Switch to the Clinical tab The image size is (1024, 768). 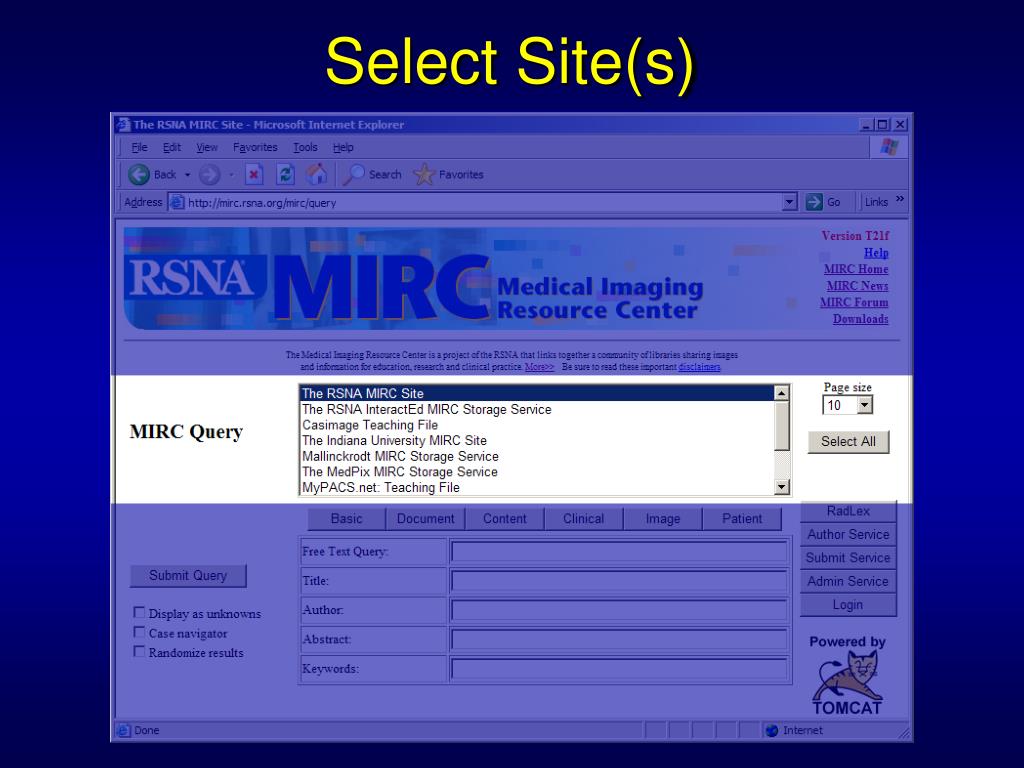pos(583,519)
